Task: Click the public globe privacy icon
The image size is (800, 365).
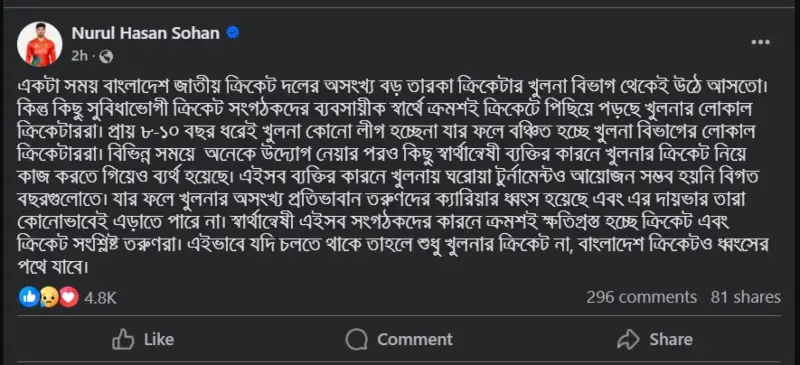Action: point(106,56)
